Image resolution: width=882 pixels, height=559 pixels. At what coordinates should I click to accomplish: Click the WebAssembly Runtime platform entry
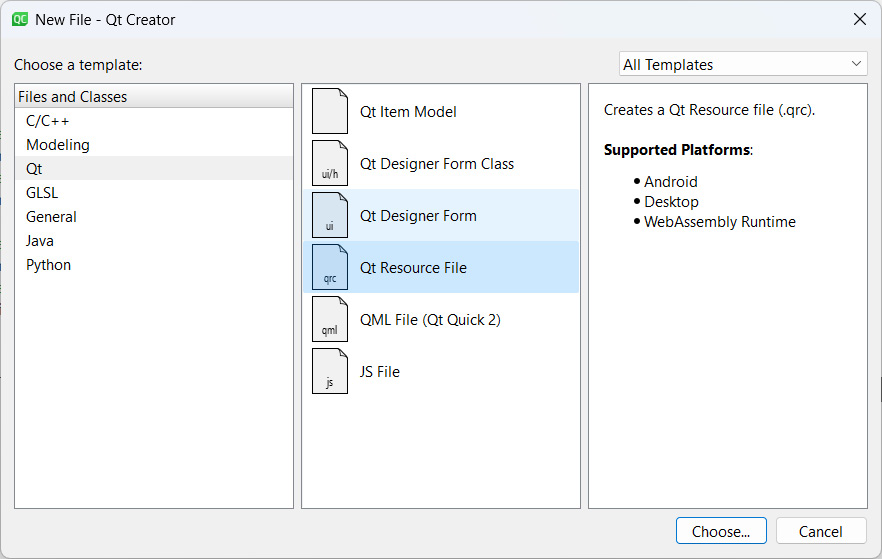pos(719,222)
